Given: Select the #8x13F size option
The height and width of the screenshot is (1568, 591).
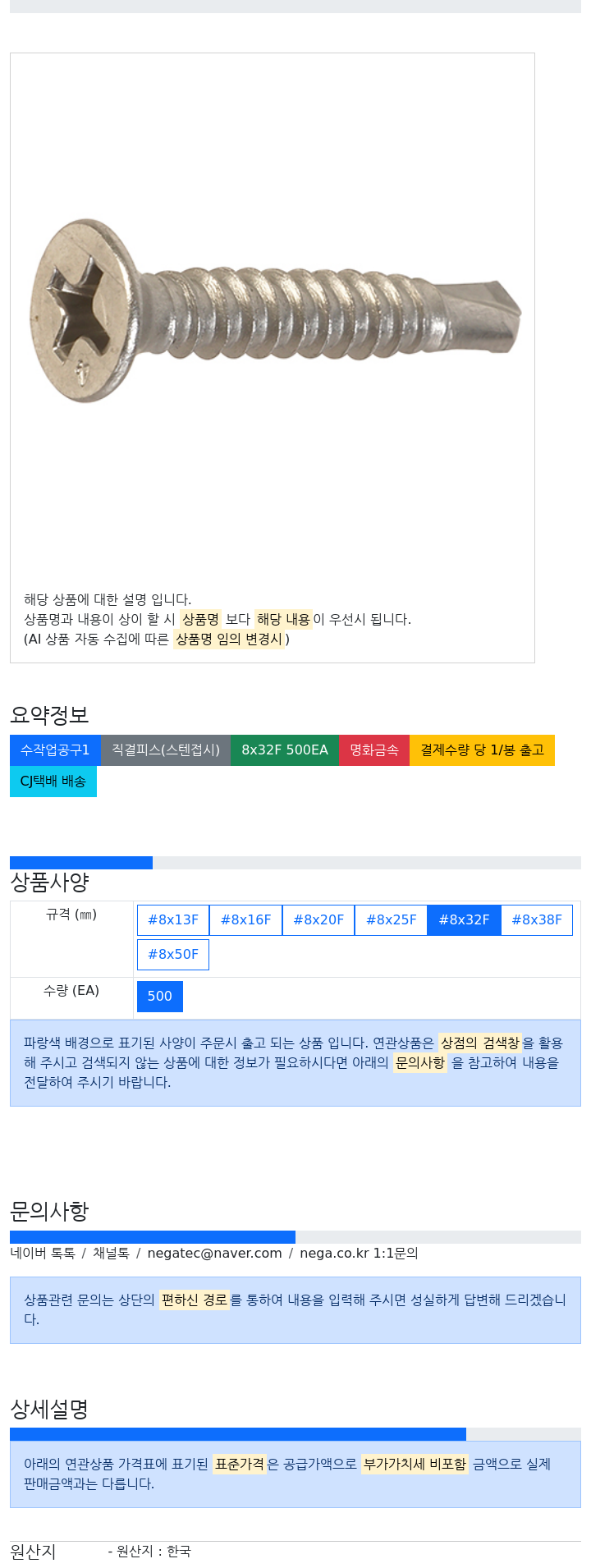Looking at the screenshot, I should click(x=173, y=920).
